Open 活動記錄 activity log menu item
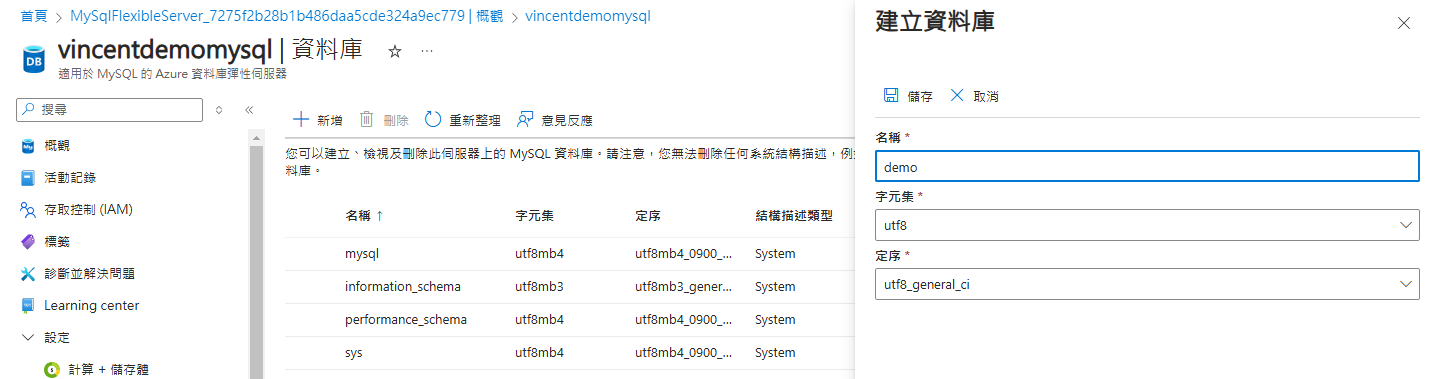 point(70,178)
